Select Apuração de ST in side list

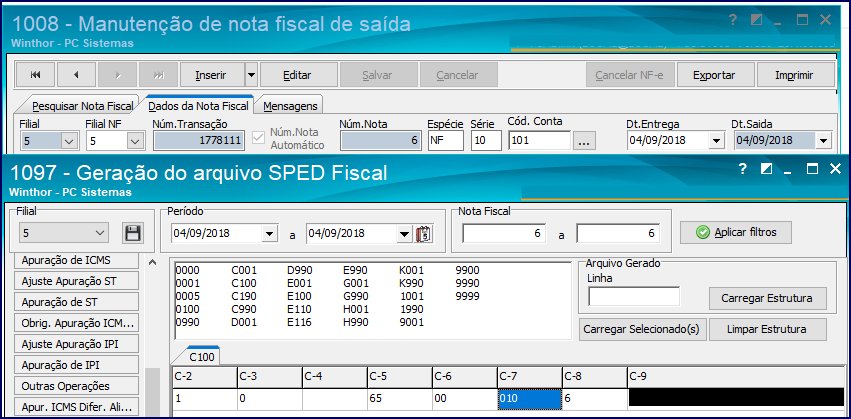coord(77,302)
